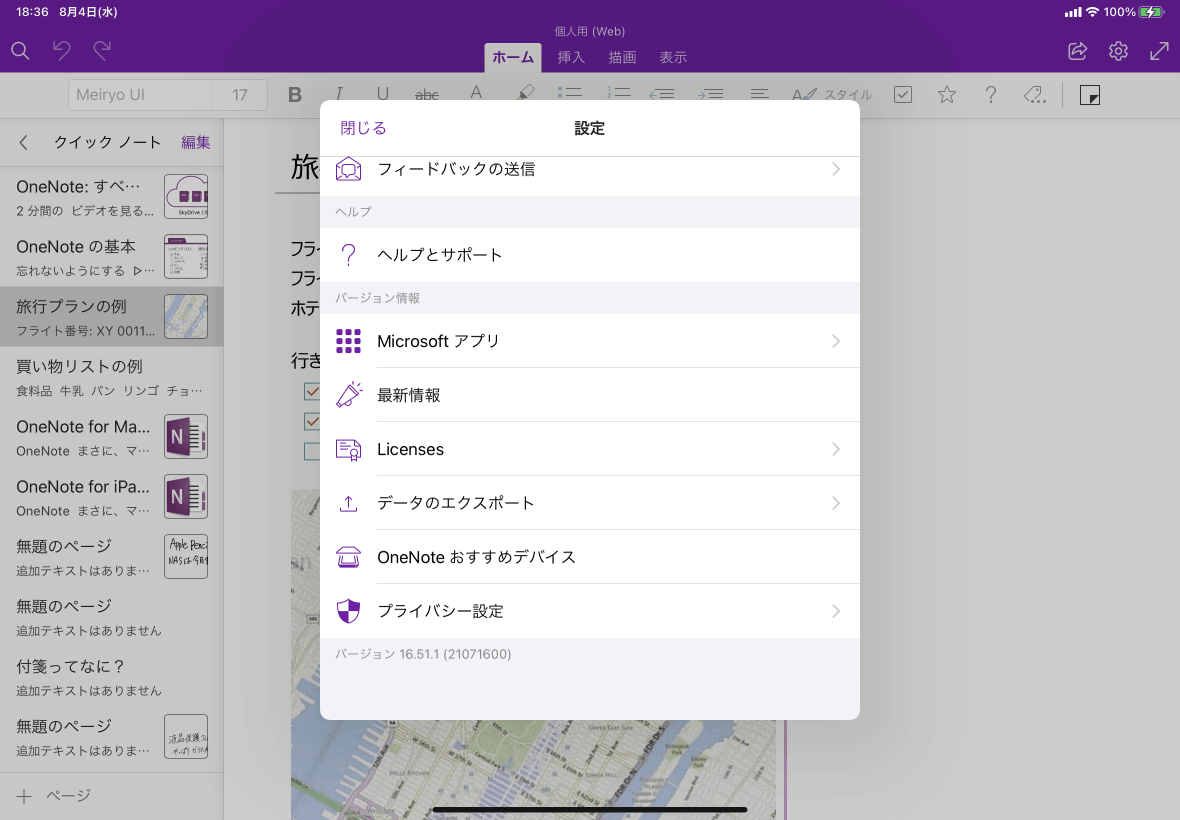Screen dimensions: 1180x820
Task: Tap the Wi-Fi indicator in status bar
Action: (1092, 12)
